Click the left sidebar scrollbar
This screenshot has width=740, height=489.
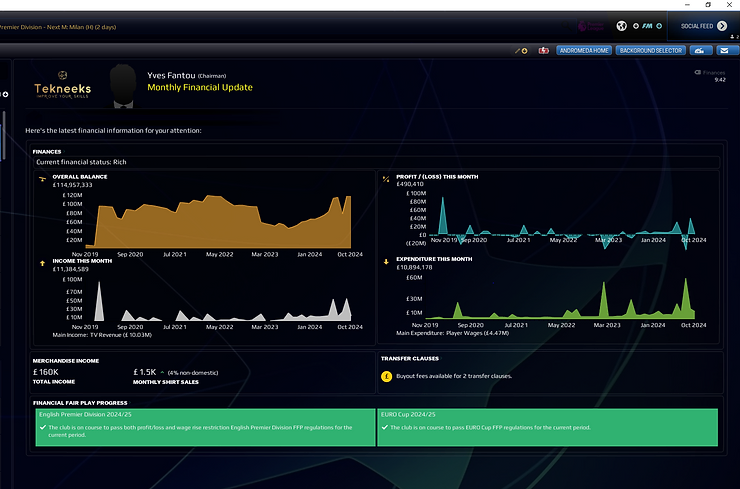click(4, 135)
